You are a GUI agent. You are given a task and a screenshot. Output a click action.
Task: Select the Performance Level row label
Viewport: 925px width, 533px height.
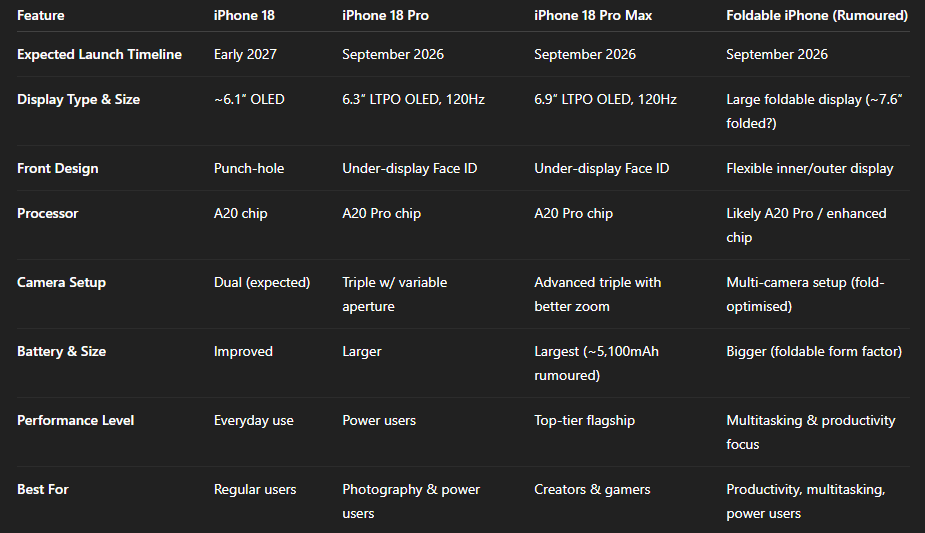[x=71, y=421]
